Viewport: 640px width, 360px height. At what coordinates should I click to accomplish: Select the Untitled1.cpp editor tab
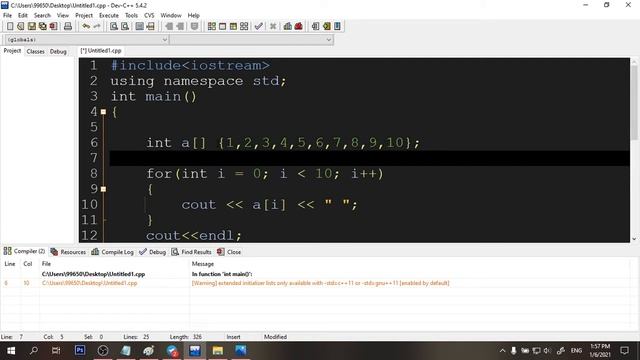[101, 51]
